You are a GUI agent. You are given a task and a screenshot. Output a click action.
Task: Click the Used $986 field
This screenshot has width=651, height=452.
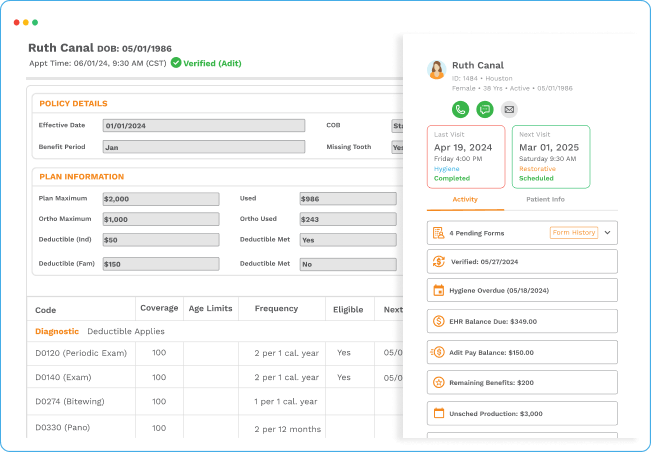[348, 199]
